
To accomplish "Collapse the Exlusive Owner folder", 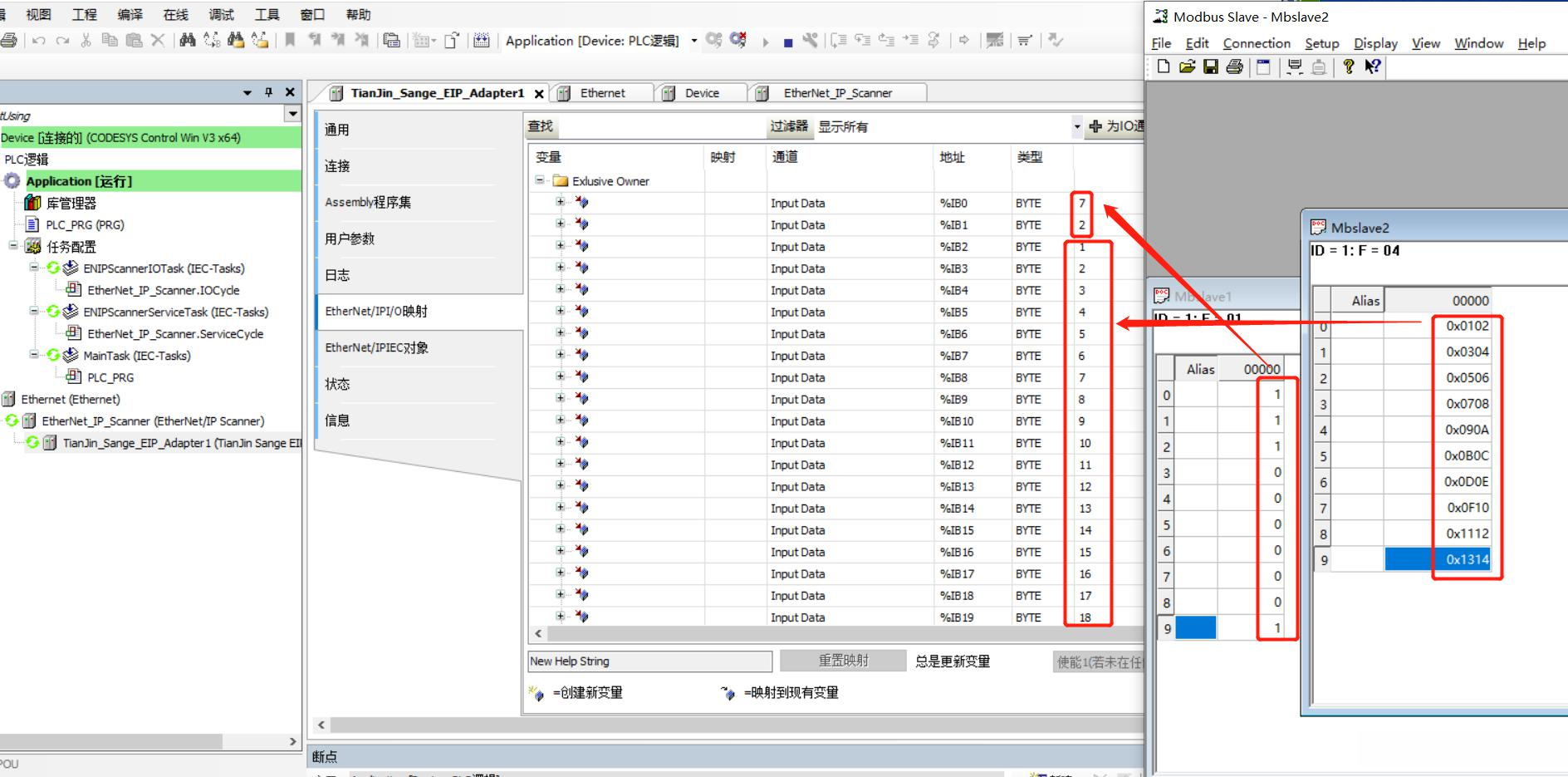I will 540,180.
